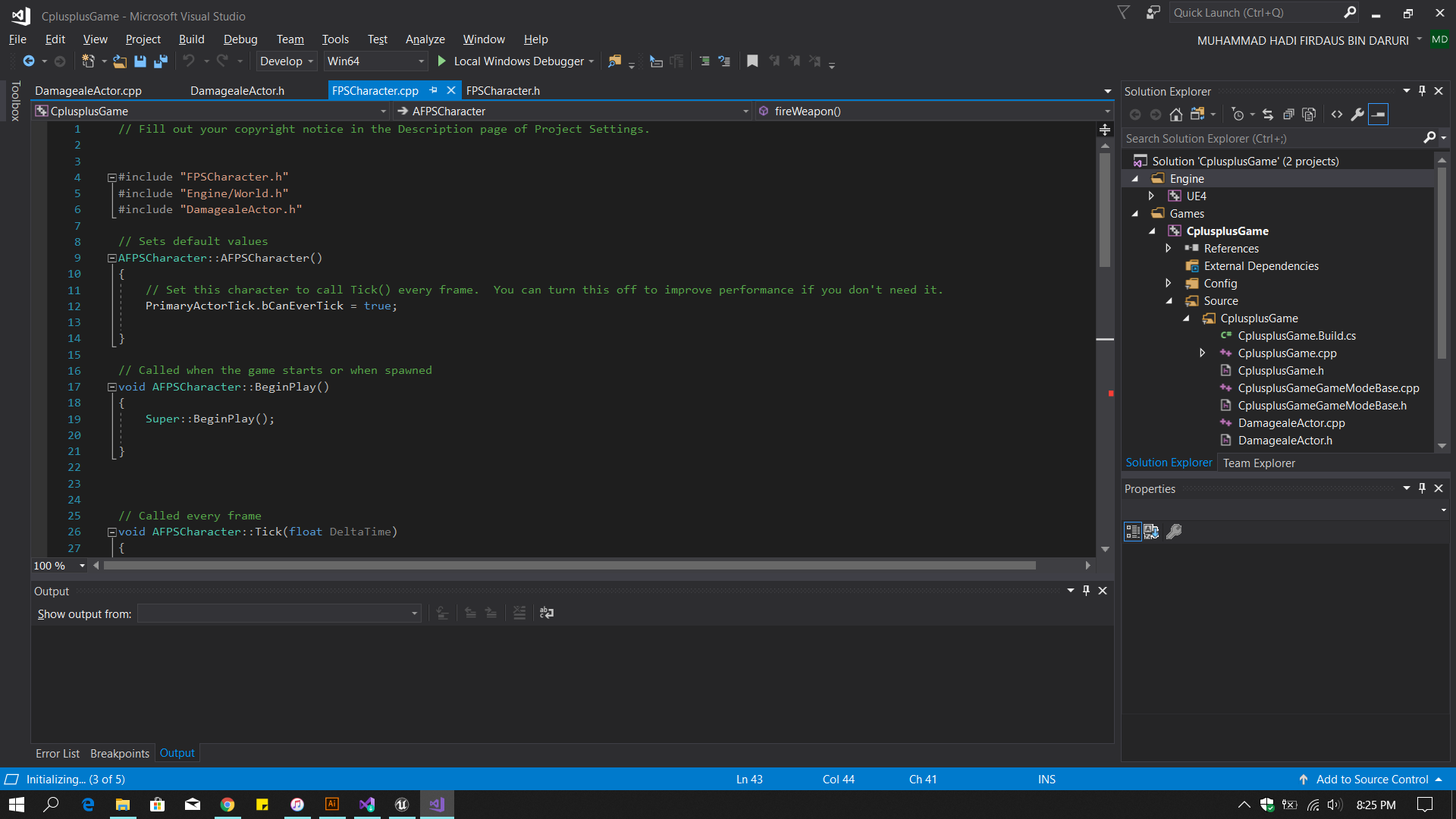The width and height of the screenshot is (1456, 819).
Task: Open the Debug menu
Action: click(240, 39)
